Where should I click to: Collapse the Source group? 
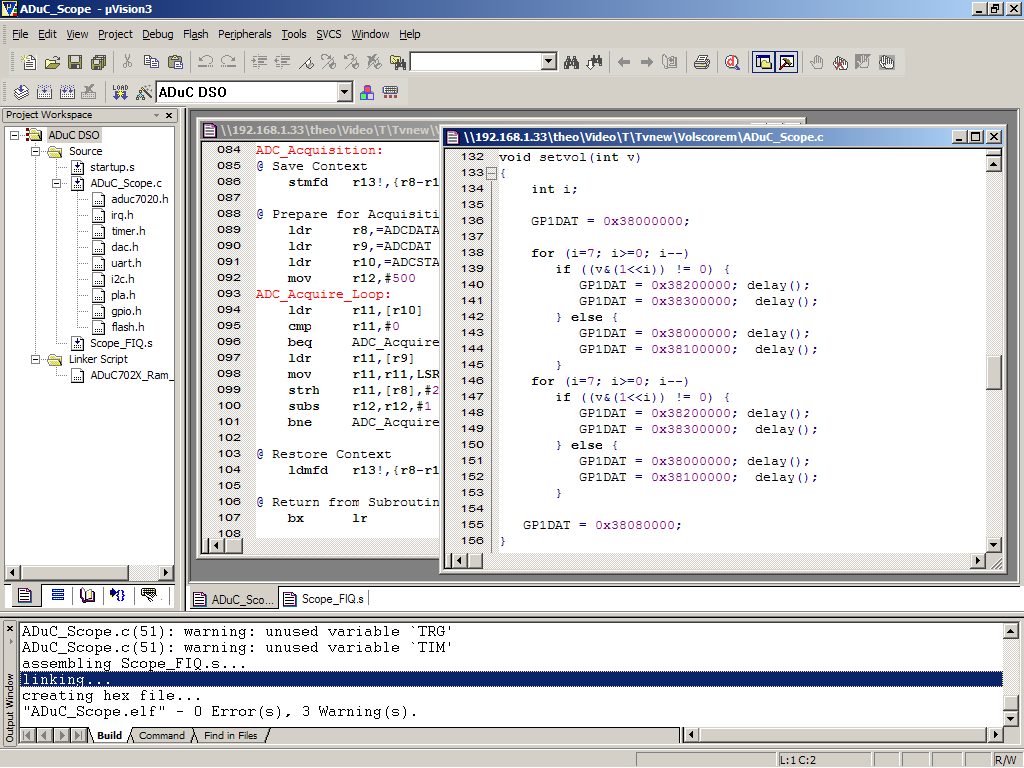pos(35,152)
